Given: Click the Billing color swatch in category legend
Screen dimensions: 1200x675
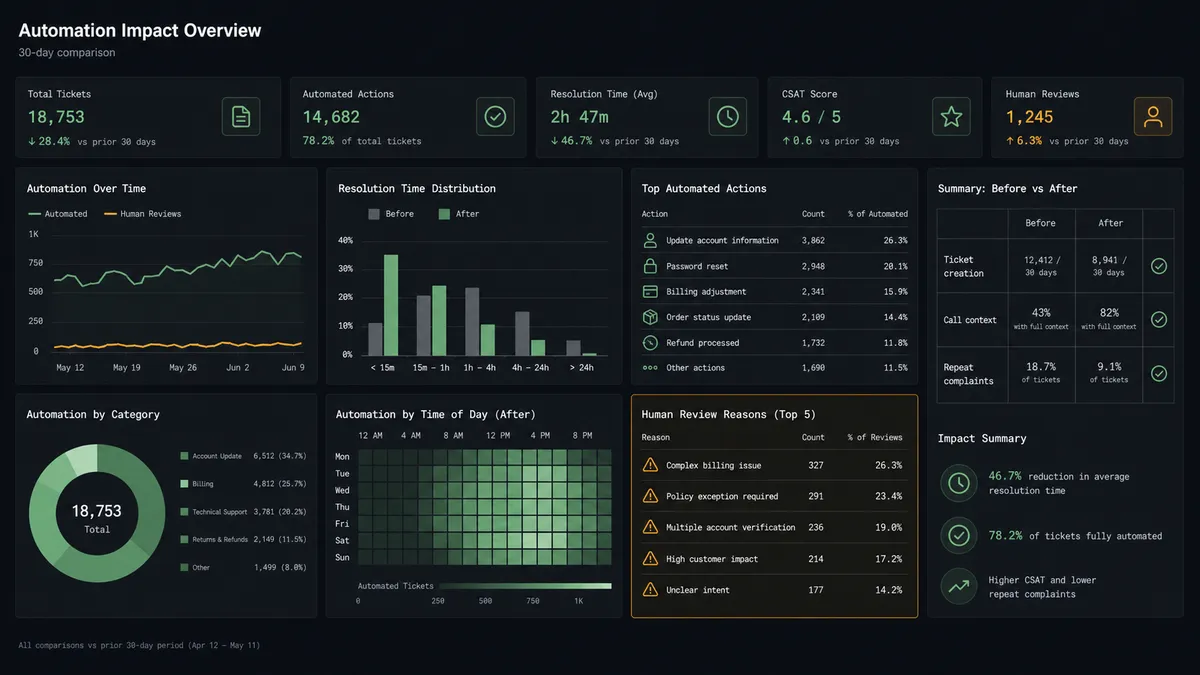Looking at the screenshot, I should tap(184, 484).
